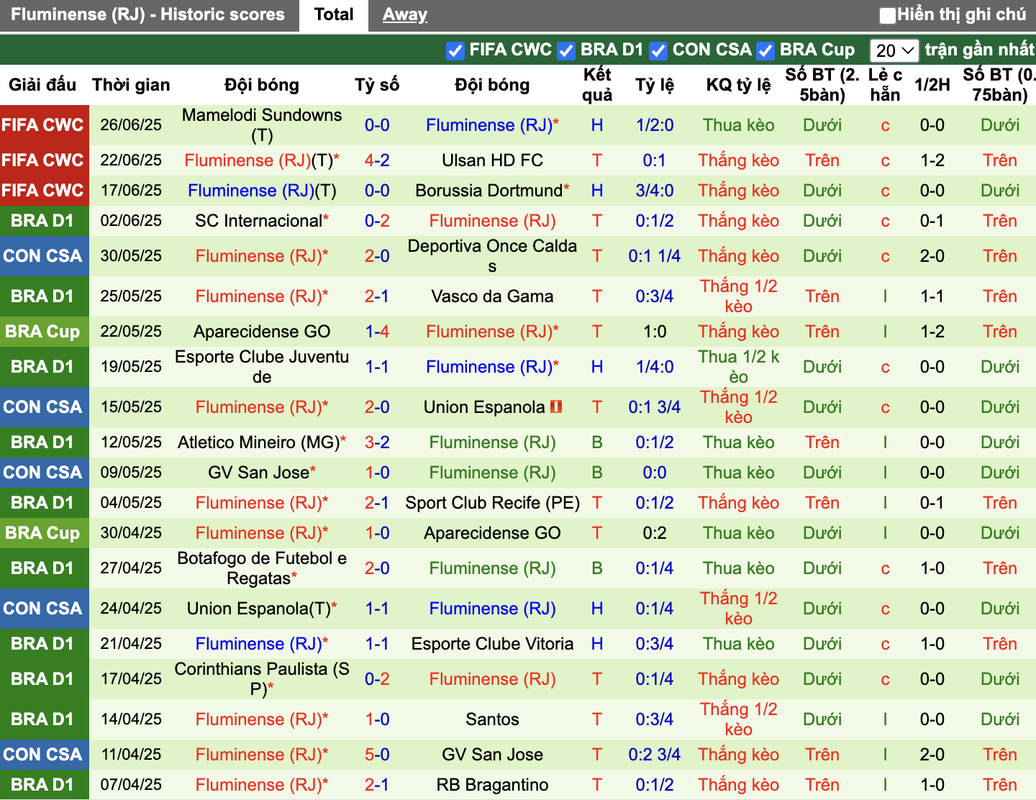Image resolution: width=1036 pixels, height=800 pixels.
Task: Click the date 19/05/25
Action: [x=131, y=367]
